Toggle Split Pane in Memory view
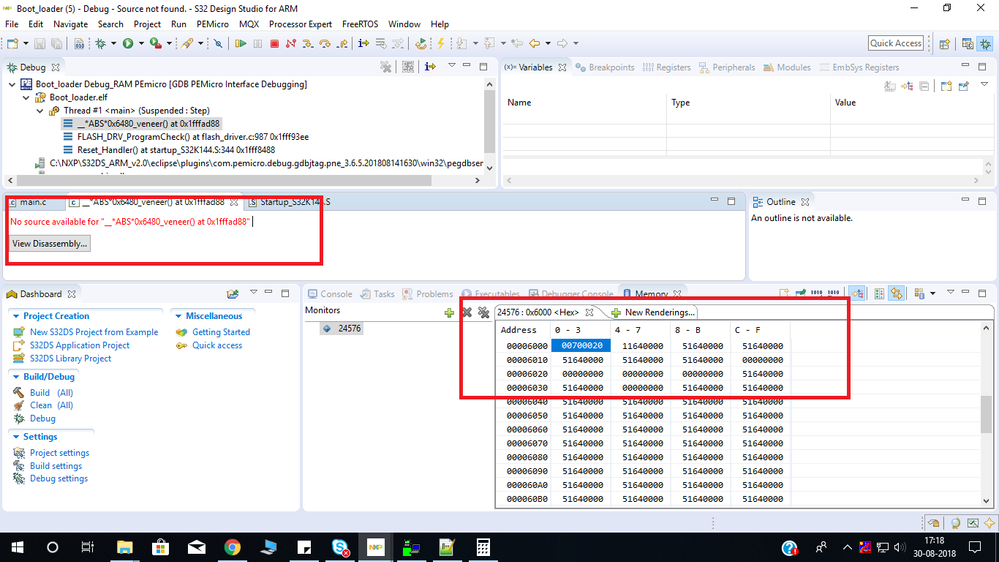 [879, 293]
